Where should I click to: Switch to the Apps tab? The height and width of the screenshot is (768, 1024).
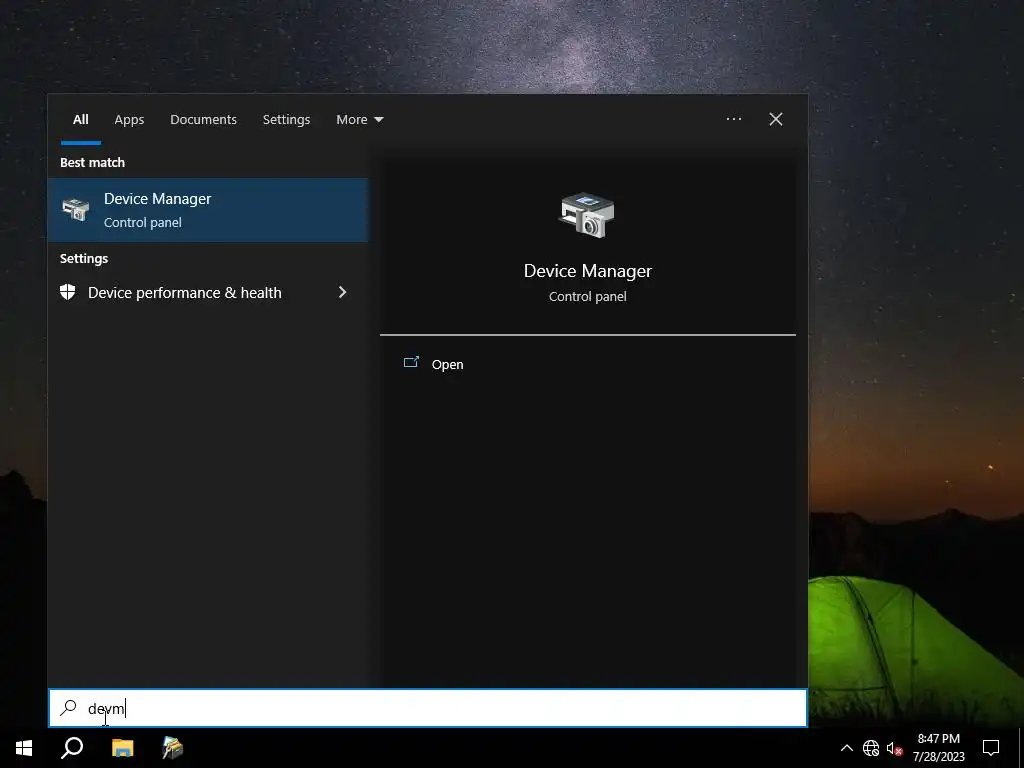[129, 120]
